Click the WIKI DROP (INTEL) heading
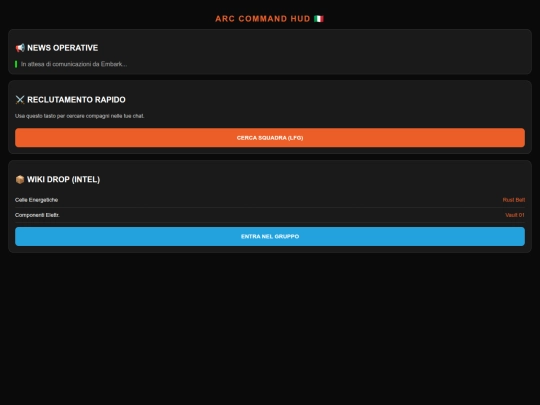 (x=63, y=179)
